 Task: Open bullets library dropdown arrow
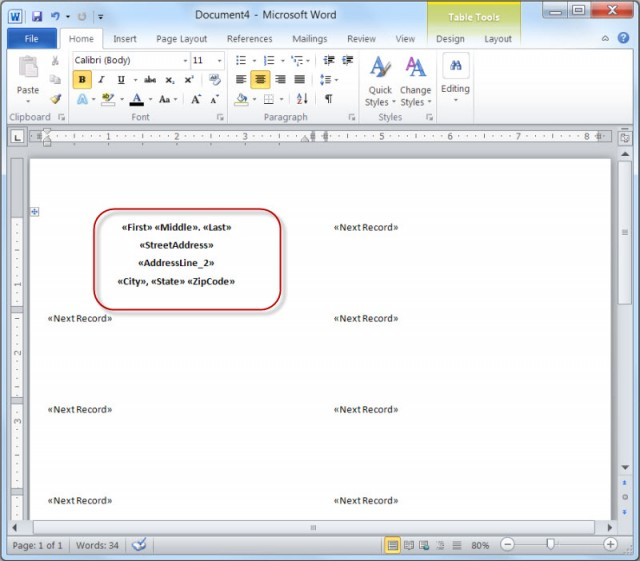254,61
